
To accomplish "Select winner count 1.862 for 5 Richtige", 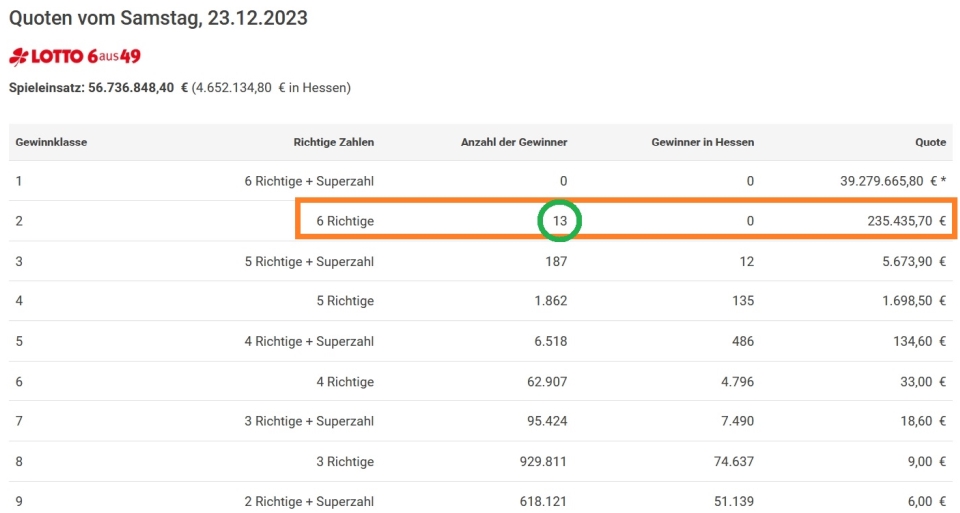I will (x=551, y=301).
